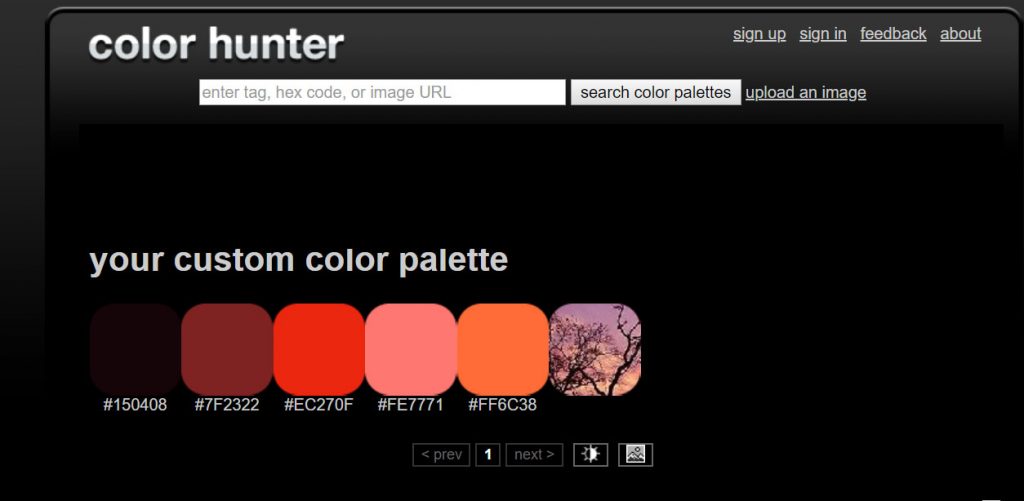Viewport: 1024px width, 501px height.
Task: Choose the pink #FE7771 swatch
Action: coord(411,349)
